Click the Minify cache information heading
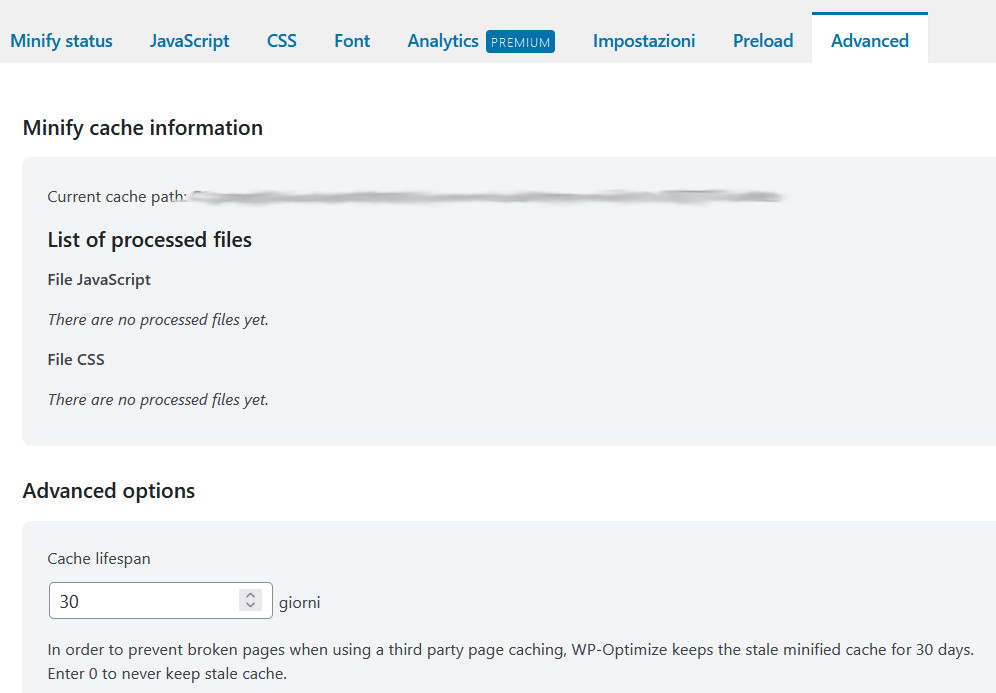The image size is (996, 693). (143, 128)
